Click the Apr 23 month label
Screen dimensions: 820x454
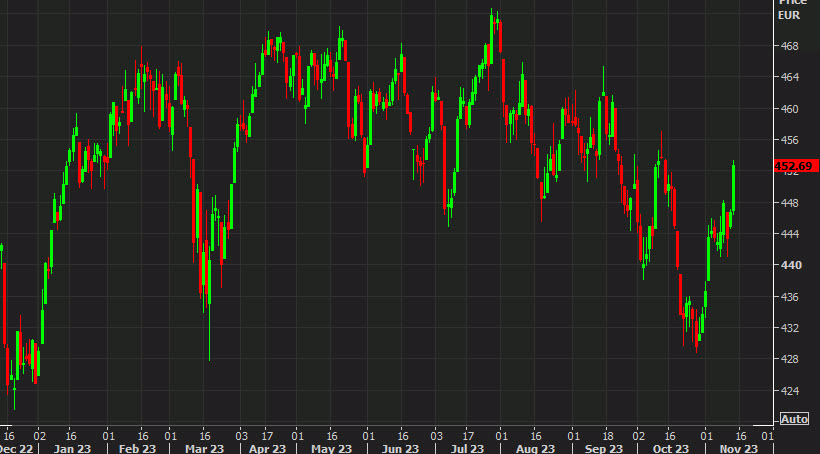coord(268,449)
